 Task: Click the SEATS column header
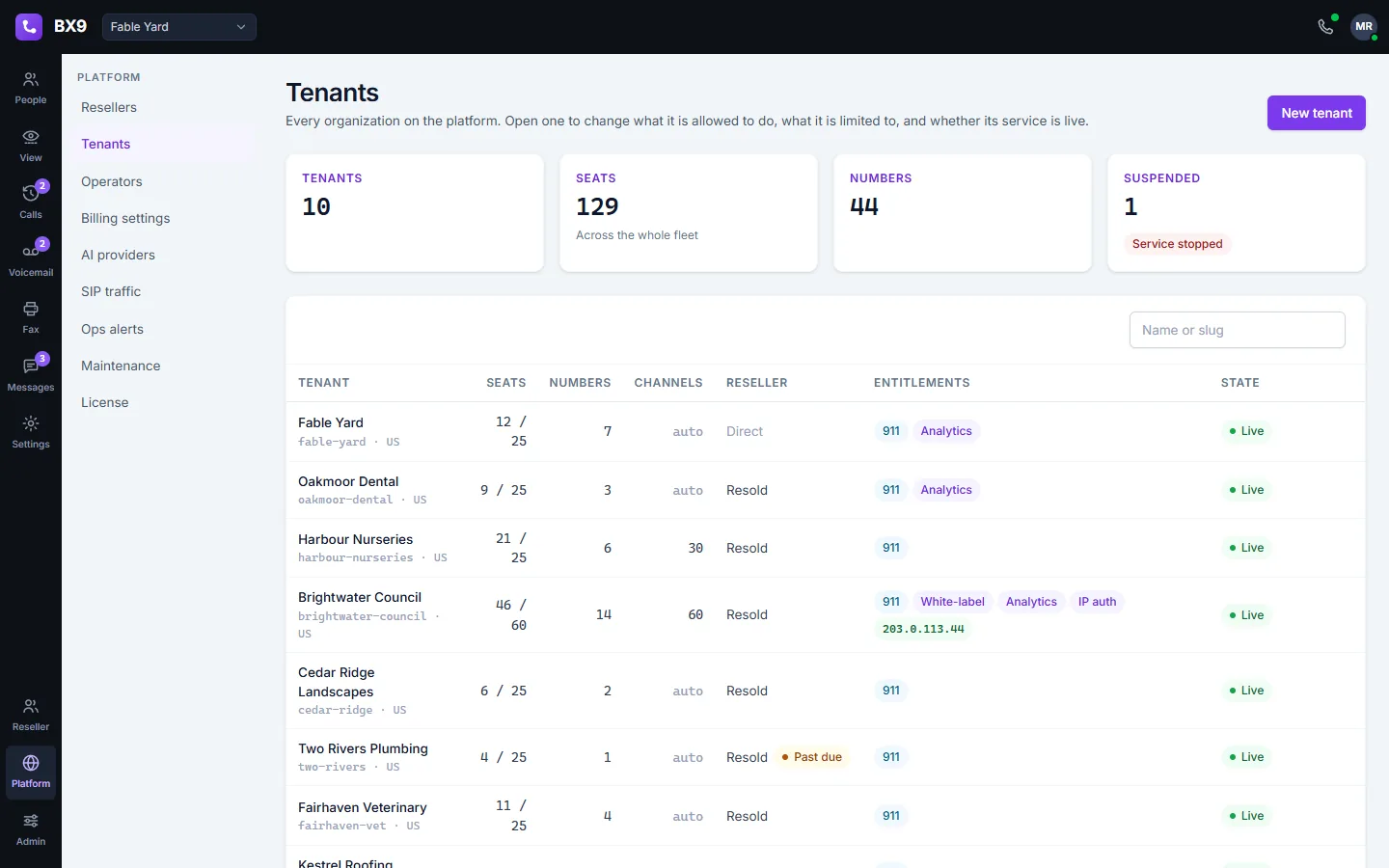[x=506, y=383]
